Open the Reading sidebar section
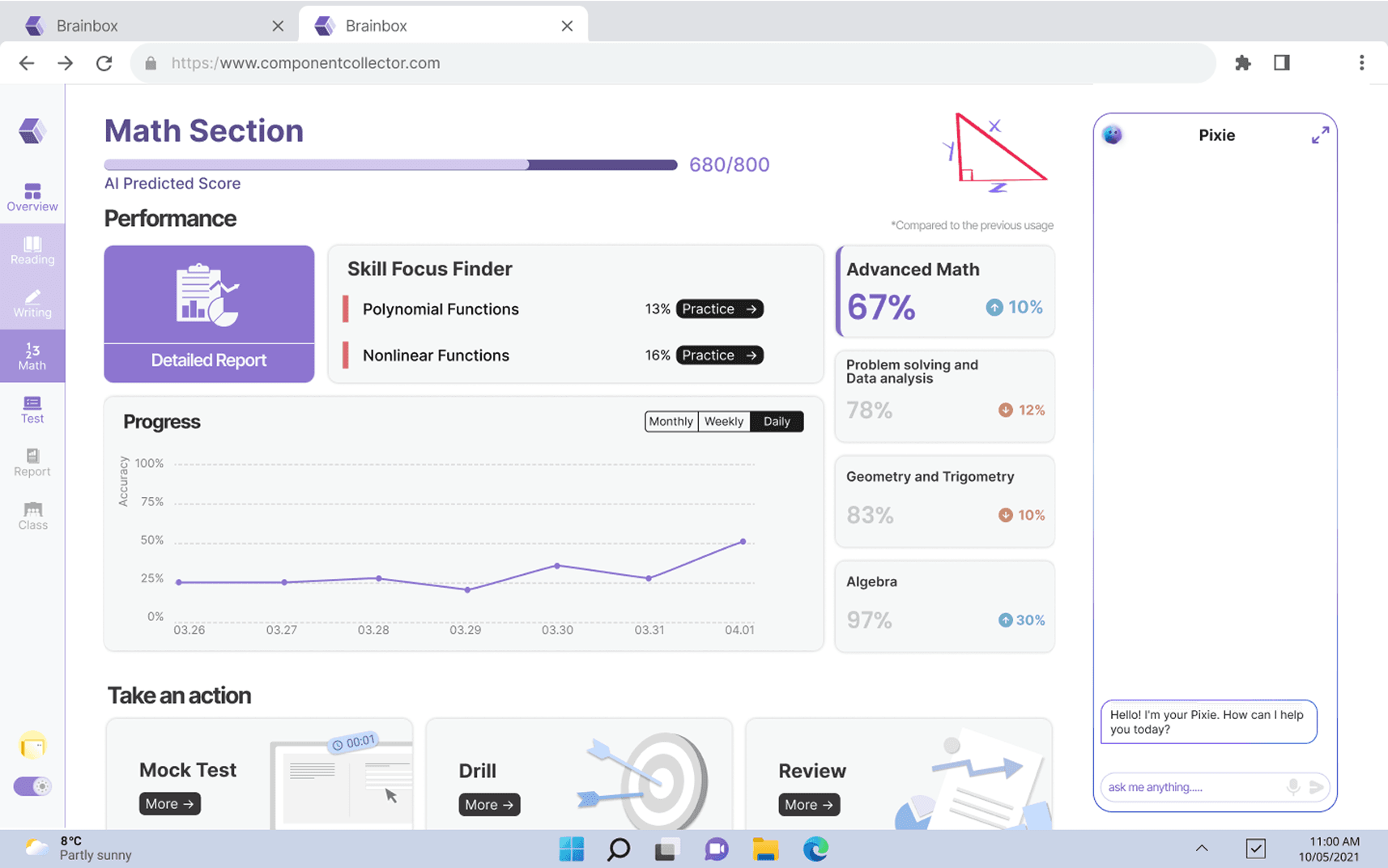Viewport: 1388px width, 868px height. point(32,250)
